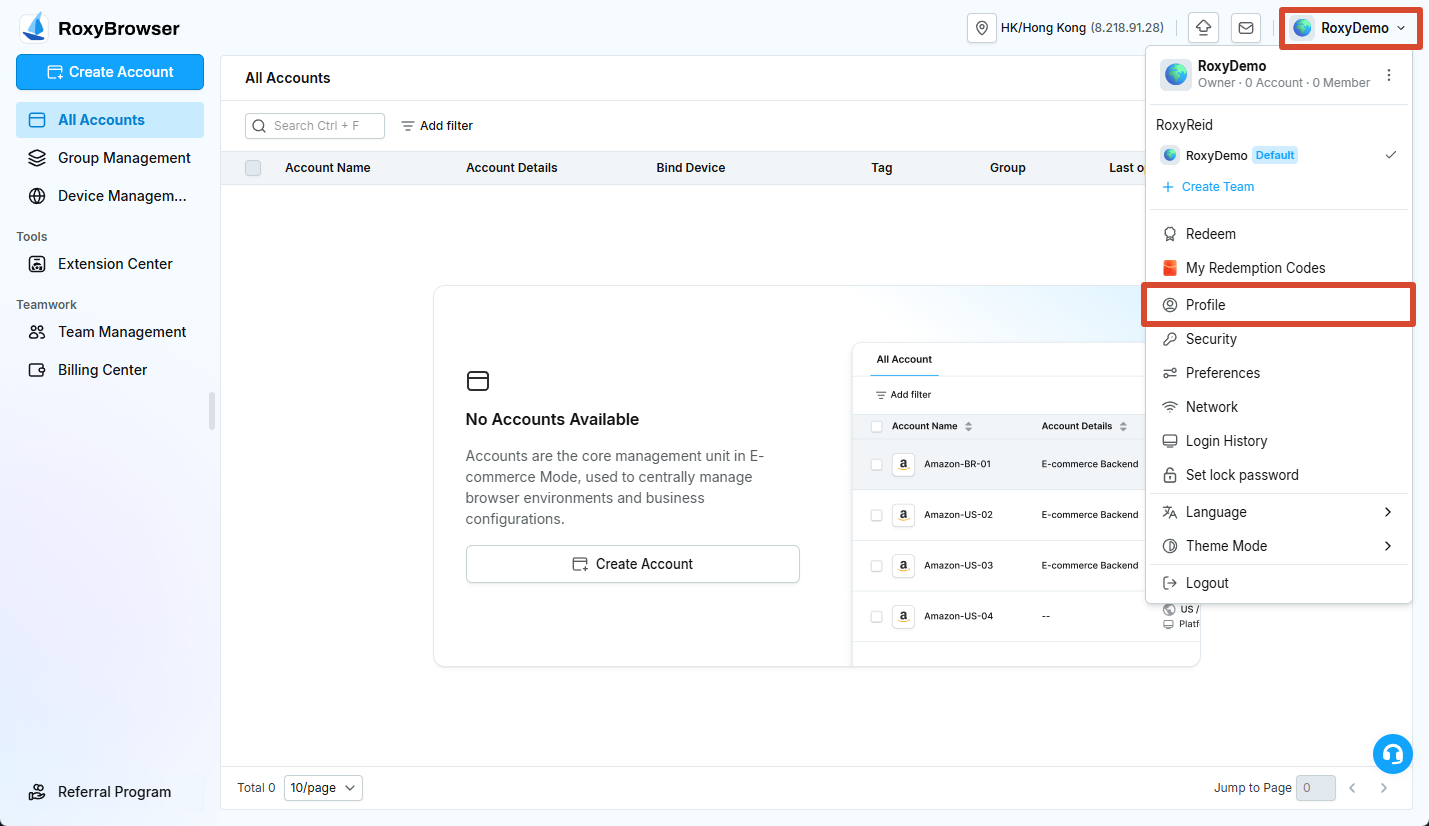Image resolution: width=1429 pixels, height=826 pixels.
Task: Open Group Management from the sidebar
Action: (x=110, y=158)
